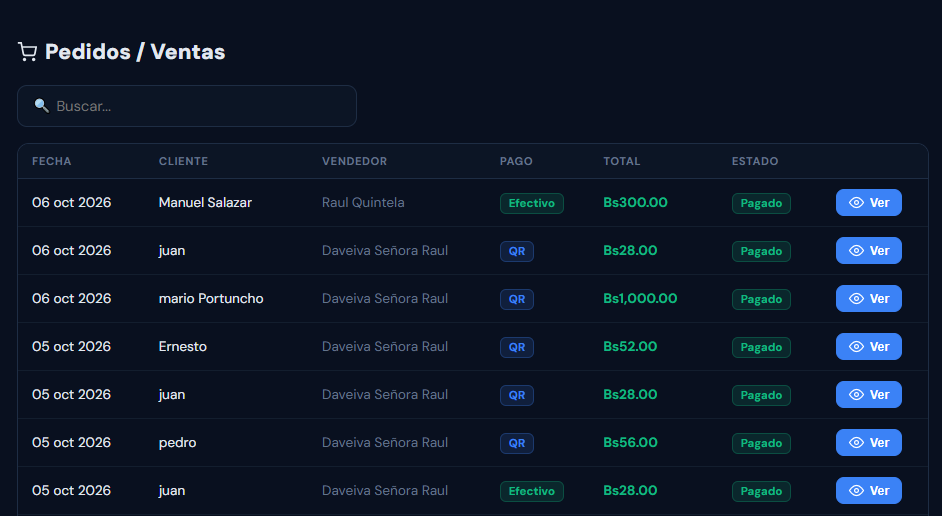The width and height of the screenshot is (942, 516).
Task: Click Pagado status in mario Portuncho row
Action: click(x=761, y=299)
